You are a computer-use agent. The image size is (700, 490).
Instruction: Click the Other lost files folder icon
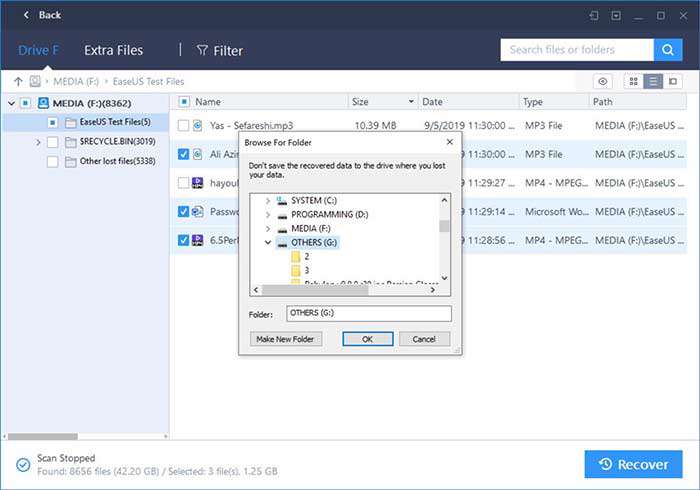[71, 162]
